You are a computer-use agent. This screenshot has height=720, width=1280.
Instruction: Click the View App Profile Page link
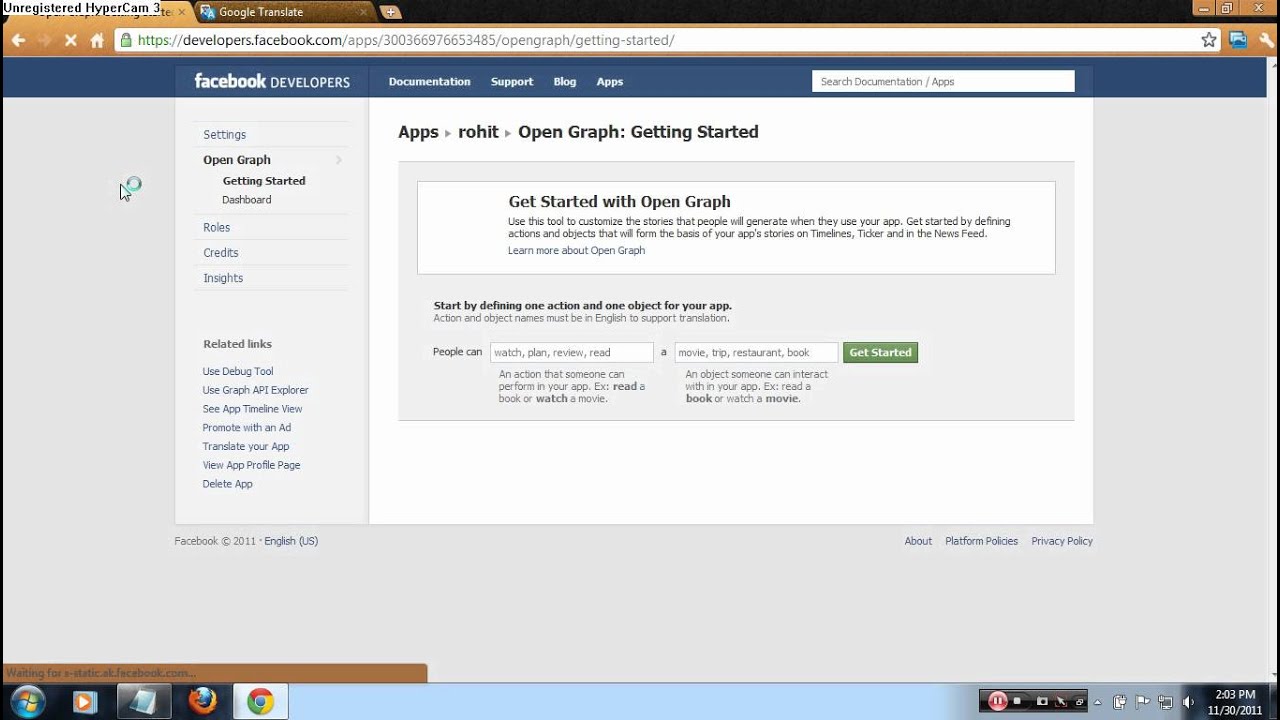click(251, 465)
